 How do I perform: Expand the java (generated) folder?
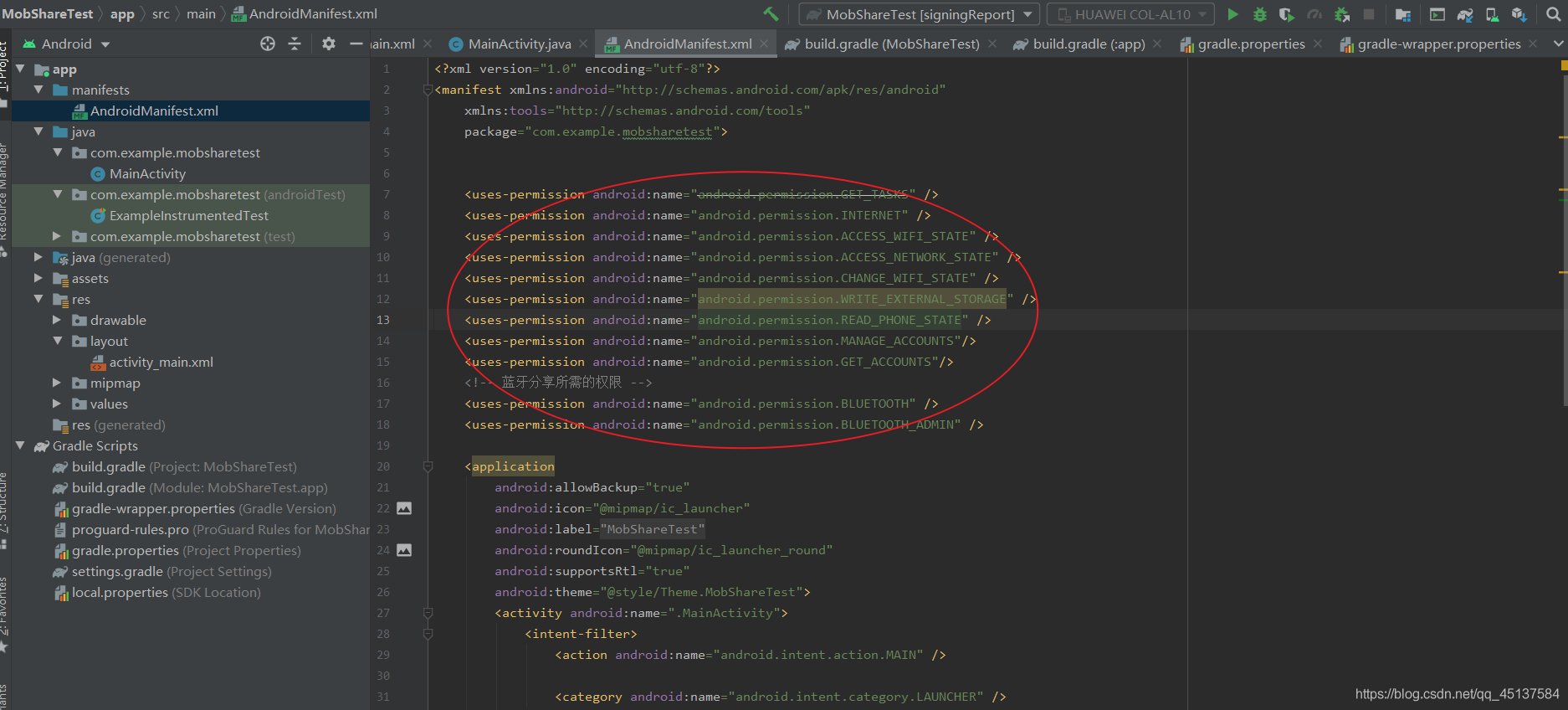38,257
